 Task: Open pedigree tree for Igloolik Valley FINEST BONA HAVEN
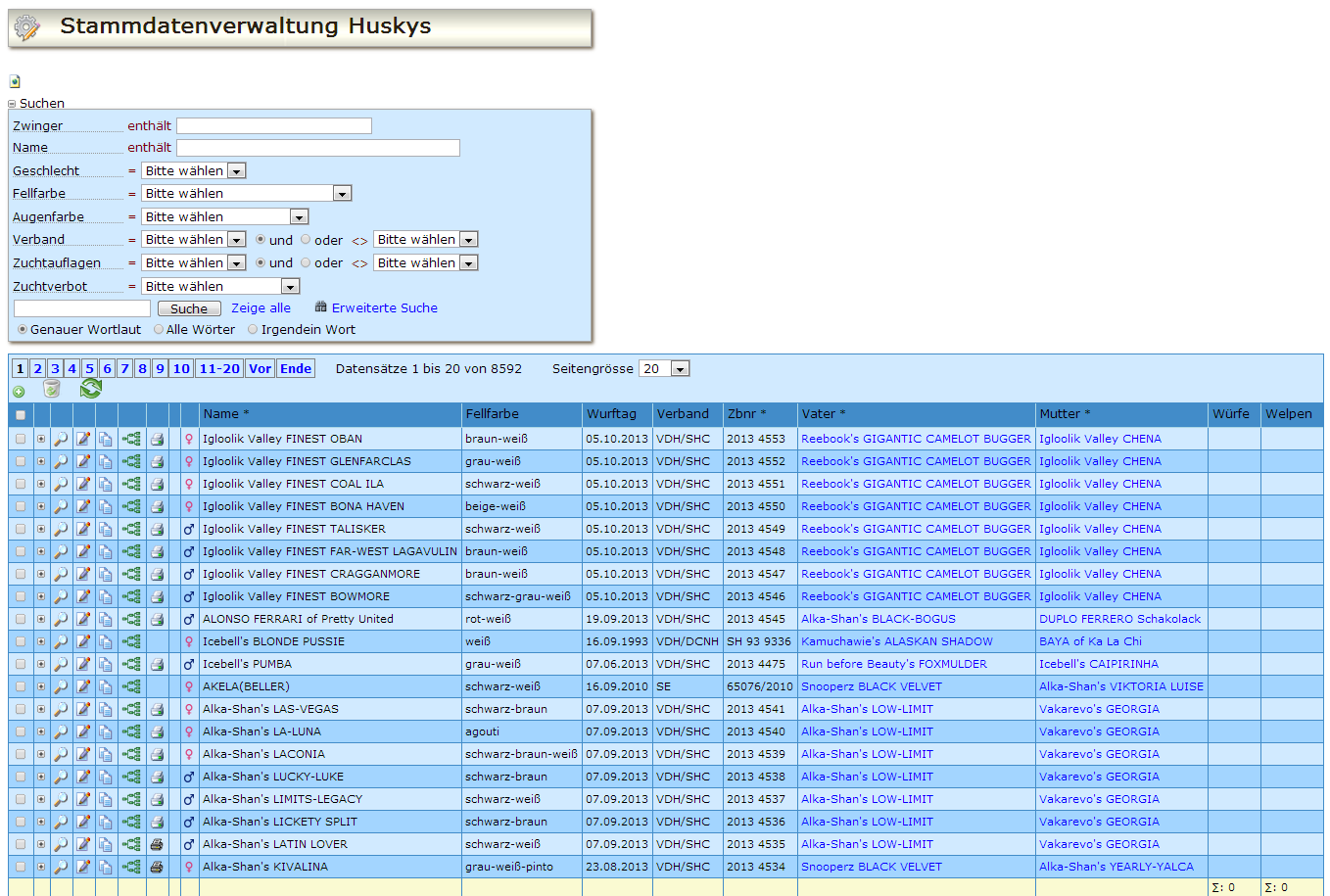point(131,506)
